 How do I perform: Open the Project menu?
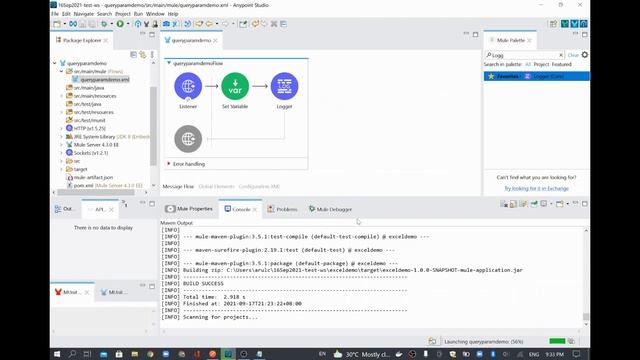[x=123, y=14]
